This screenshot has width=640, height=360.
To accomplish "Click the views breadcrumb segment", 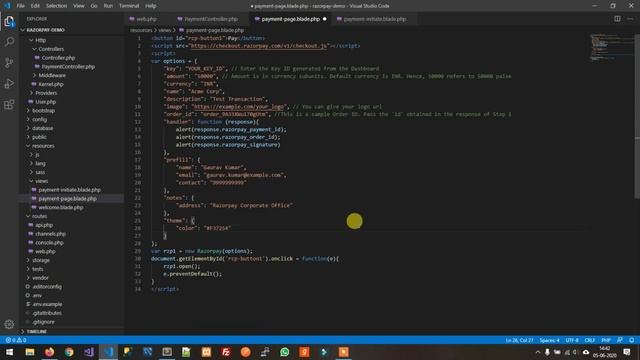I will (164, 30).
